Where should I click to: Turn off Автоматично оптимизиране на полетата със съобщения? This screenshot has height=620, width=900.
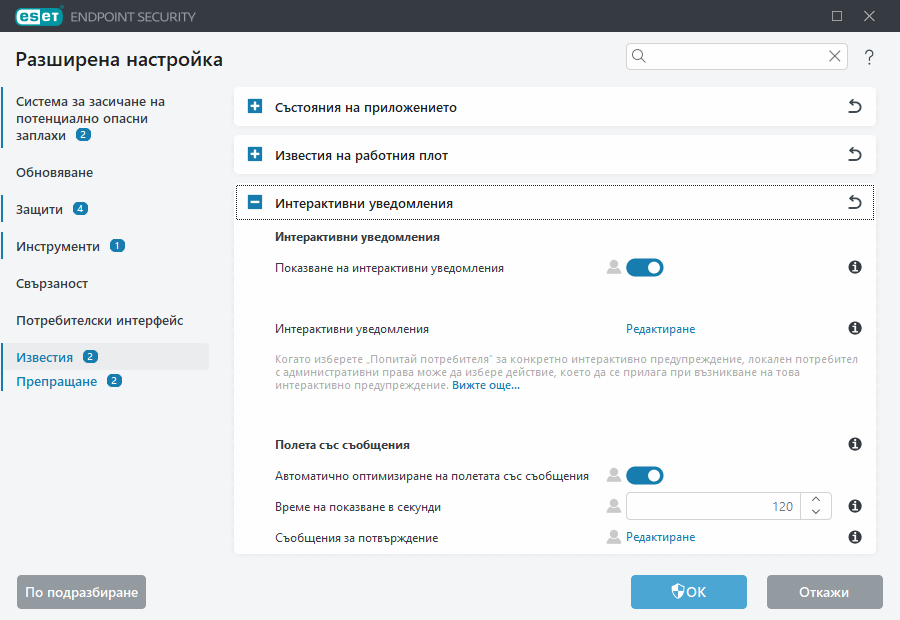(645, 475)
